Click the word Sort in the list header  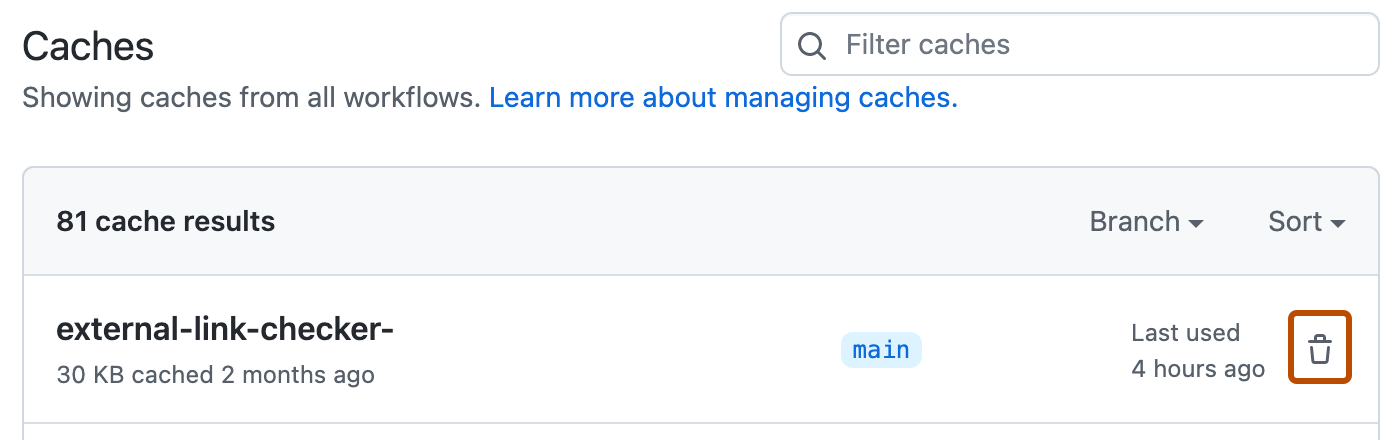click(1295, 221)
